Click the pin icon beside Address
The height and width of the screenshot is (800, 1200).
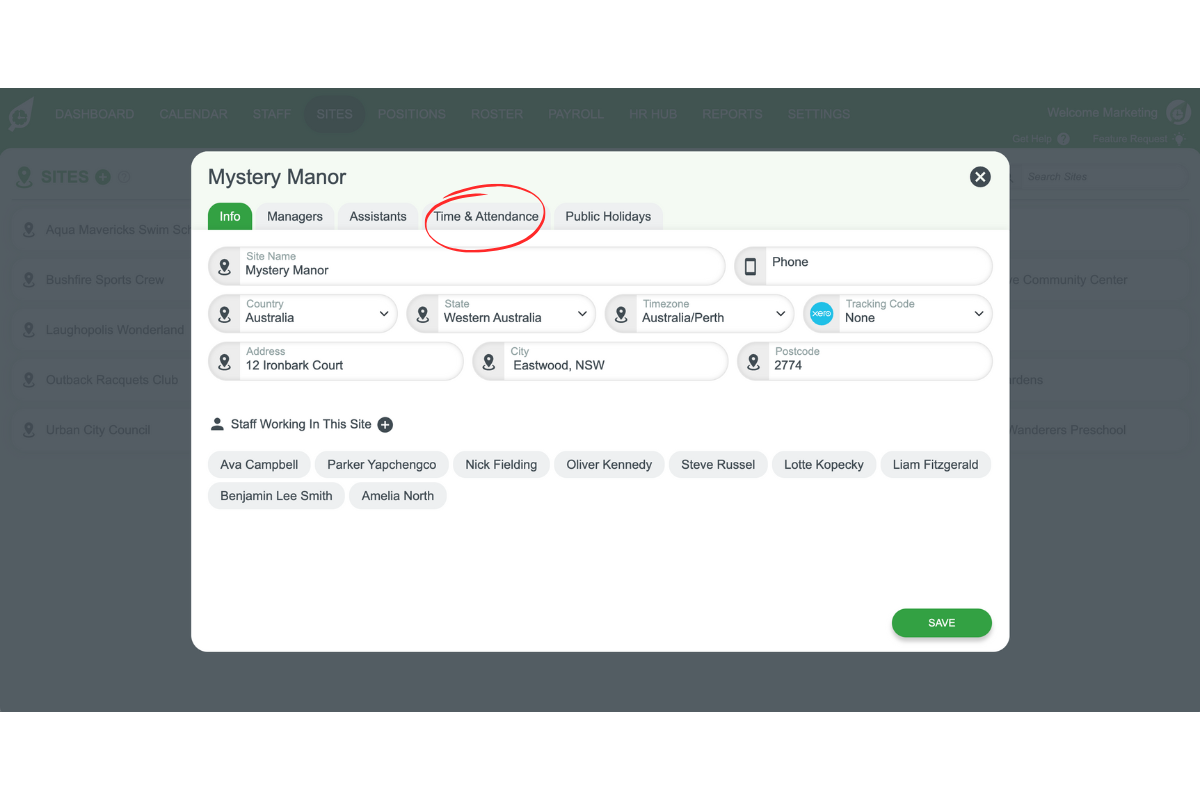pos(225,362)
